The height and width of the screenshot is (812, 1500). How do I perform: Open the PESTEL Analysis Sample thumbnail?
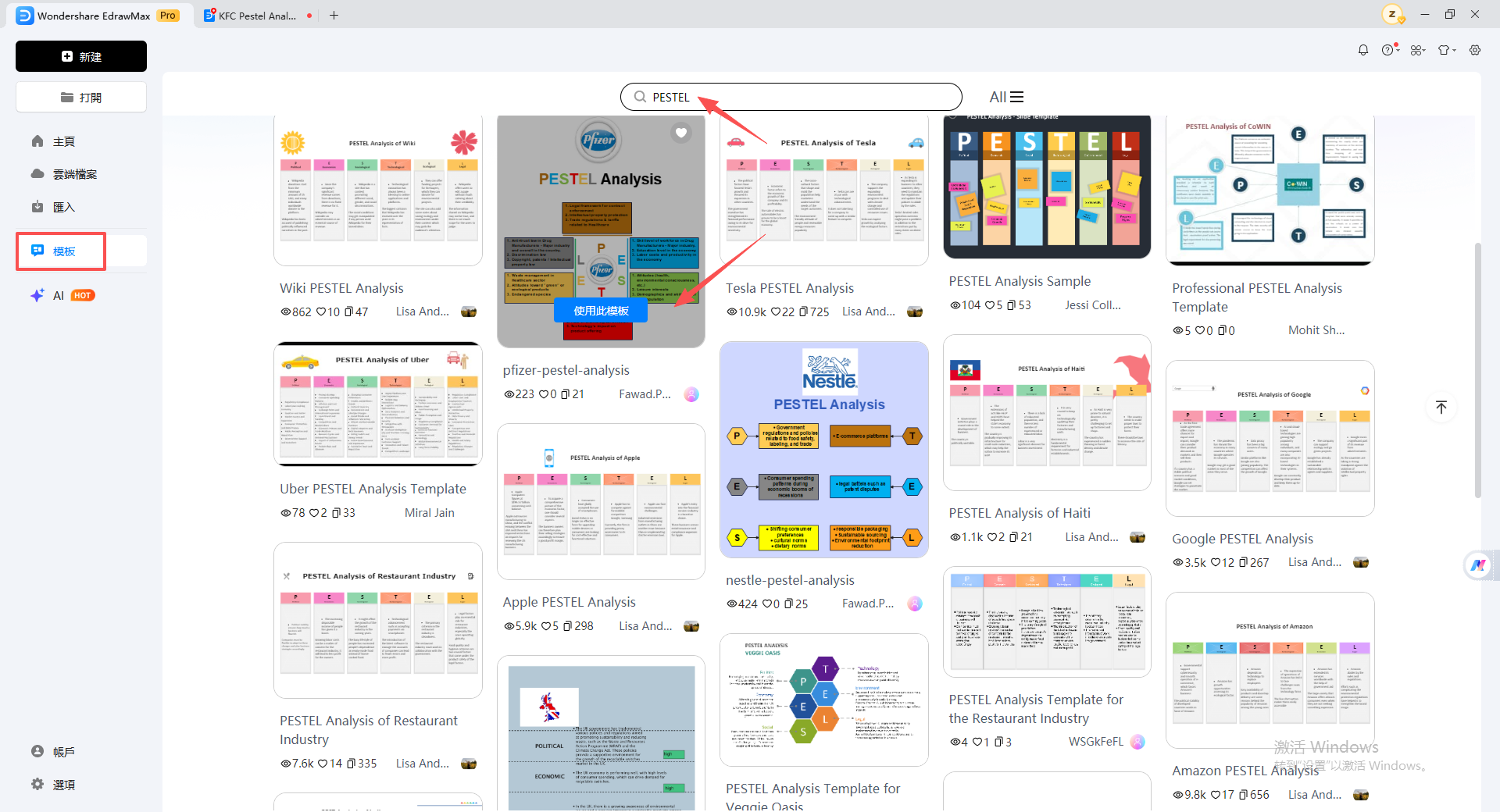pyautogui.click(x=1047, y=187)
